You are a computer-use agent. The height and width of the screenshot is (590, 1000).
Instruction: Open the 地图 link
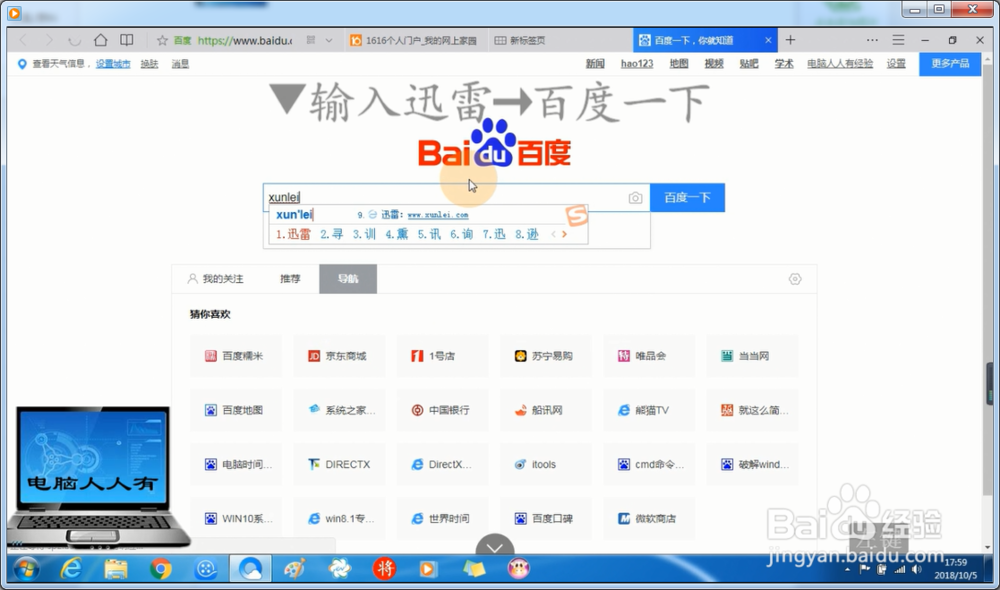tap(679, 63)
